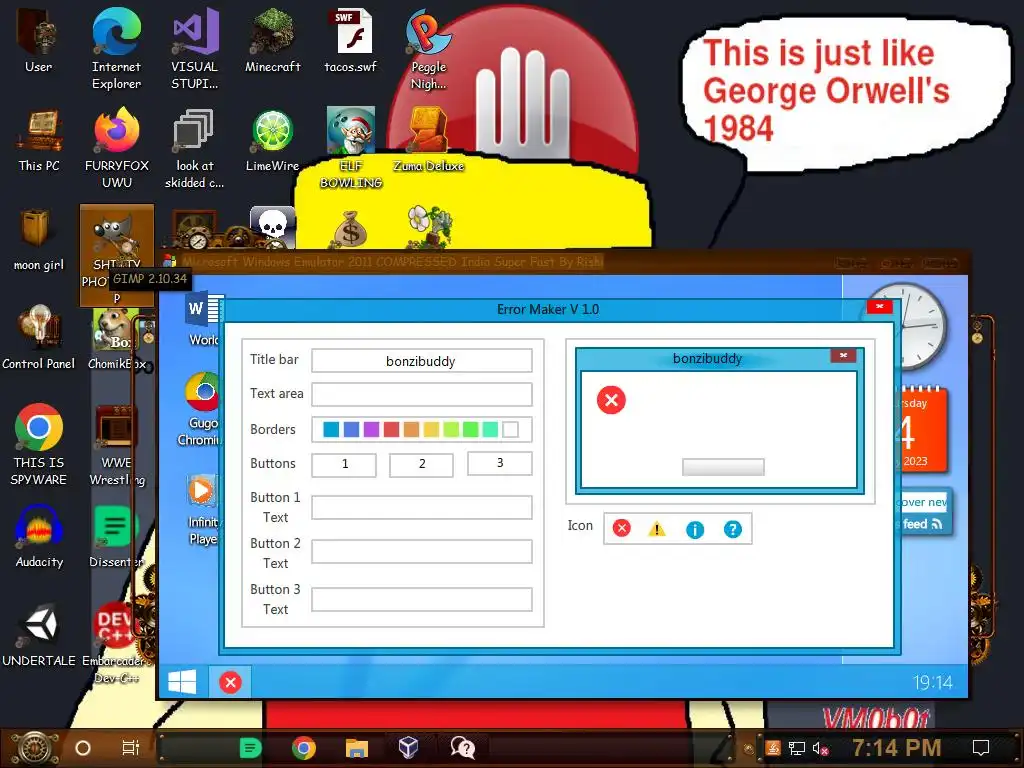Click the calendar gadget showing 2023
Screen dimensions: 1024x768
[923, 430]
